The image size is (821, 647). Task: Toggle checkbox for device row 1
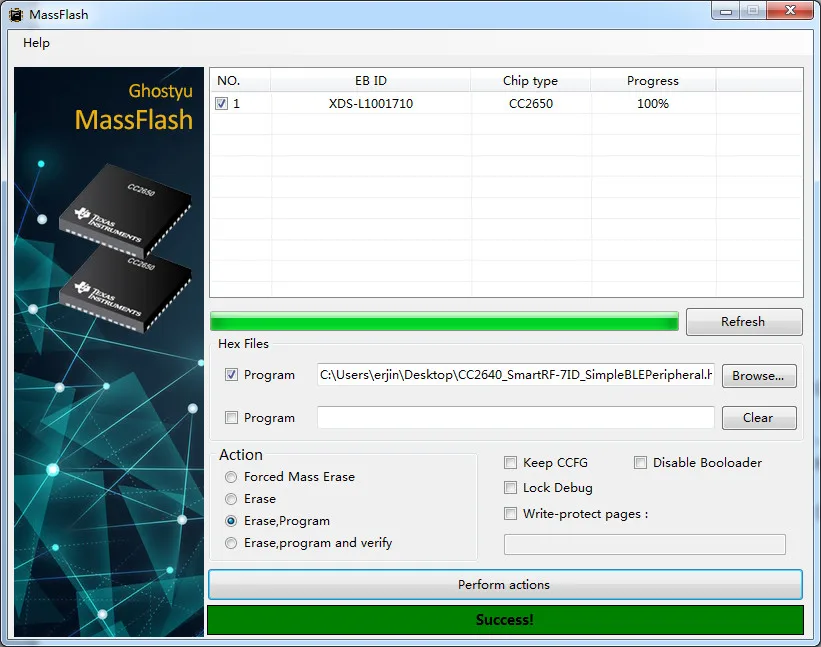pyautogui.click(x=221, y=104)
